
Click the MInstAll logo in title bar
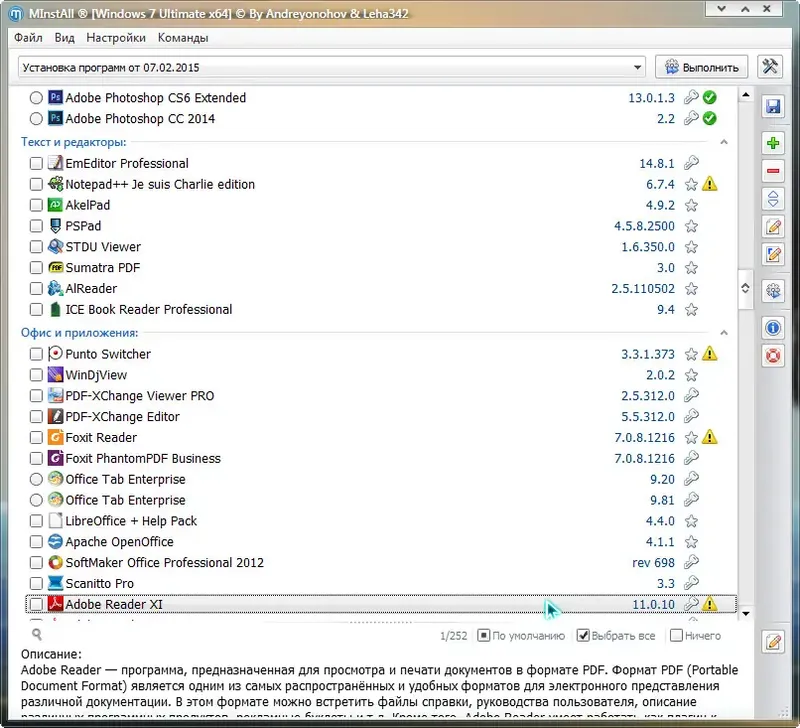tap(16, 14)
